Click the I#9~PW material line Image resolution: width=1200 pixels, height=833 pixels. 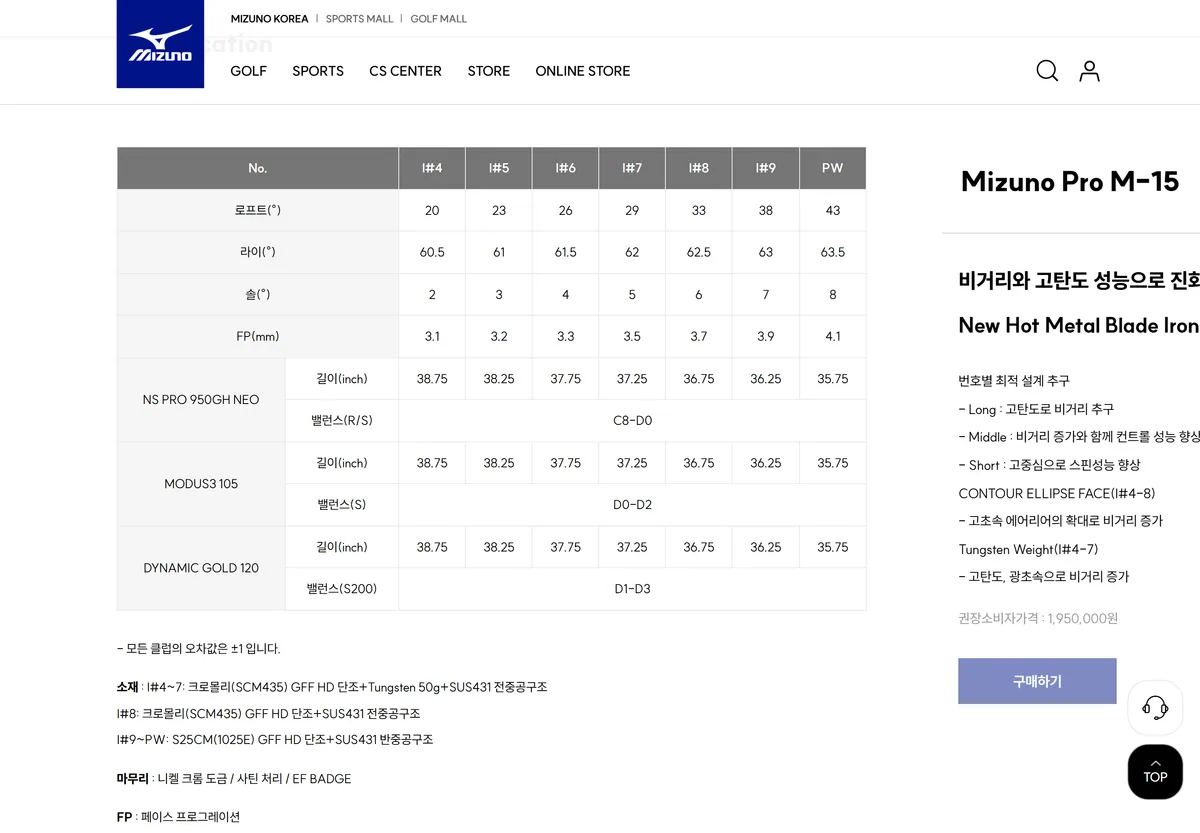tap(275, 740)
